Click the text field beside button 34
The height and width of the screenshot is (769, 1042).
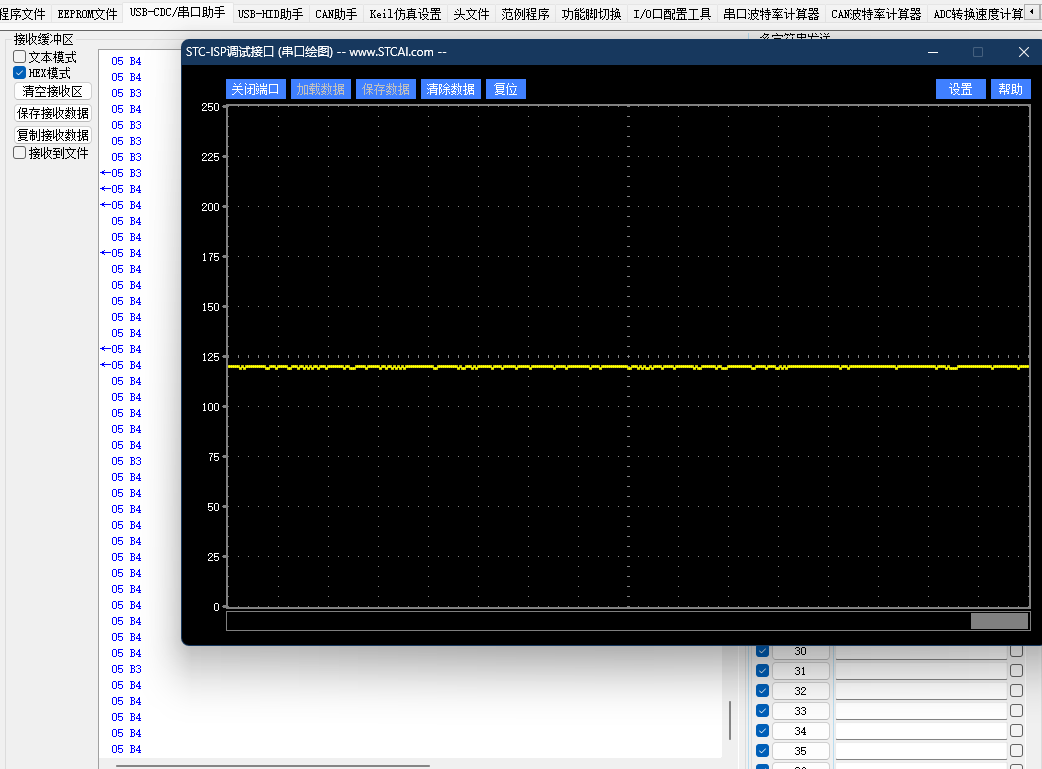[920, 731]
